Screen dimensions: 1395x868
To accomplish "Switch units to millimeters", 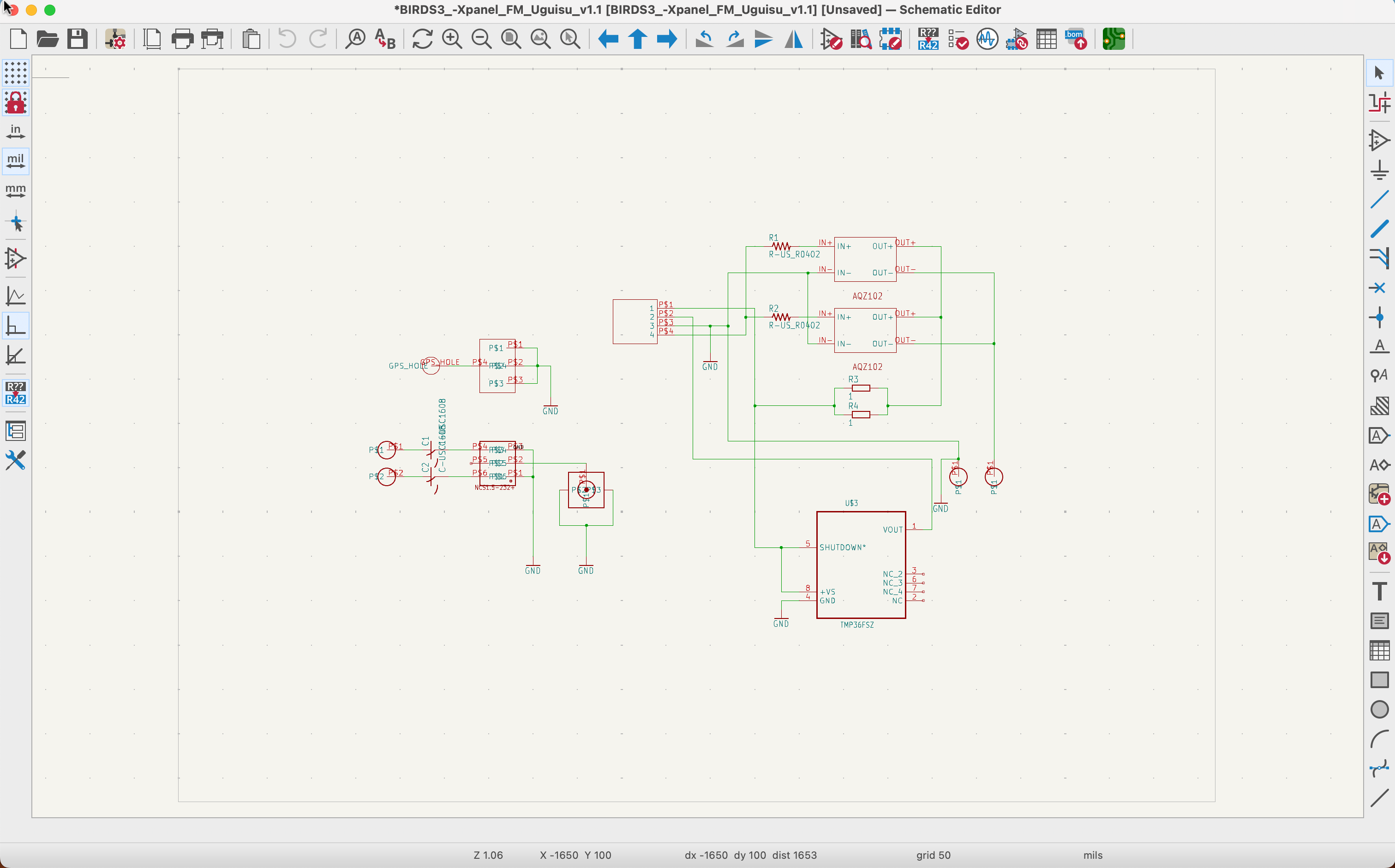I will 16,191.
